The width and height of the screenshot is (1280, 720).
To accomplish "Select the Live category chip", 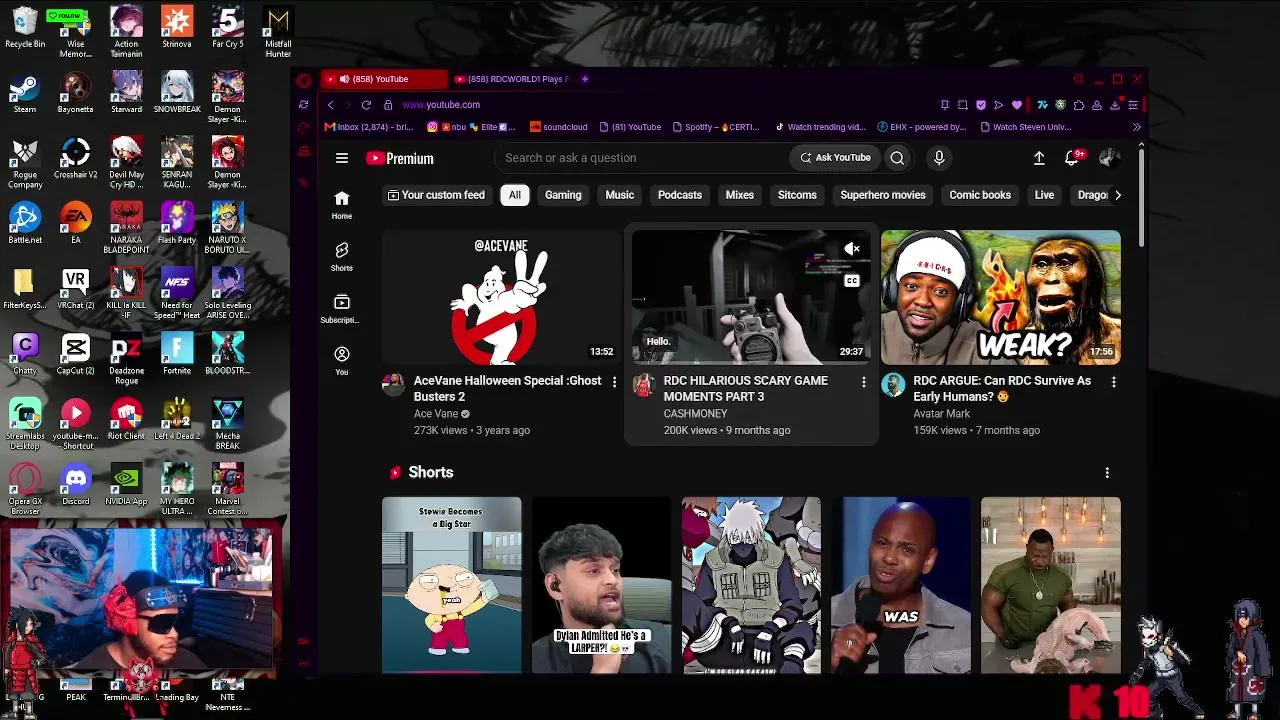I will (1044, 195).
